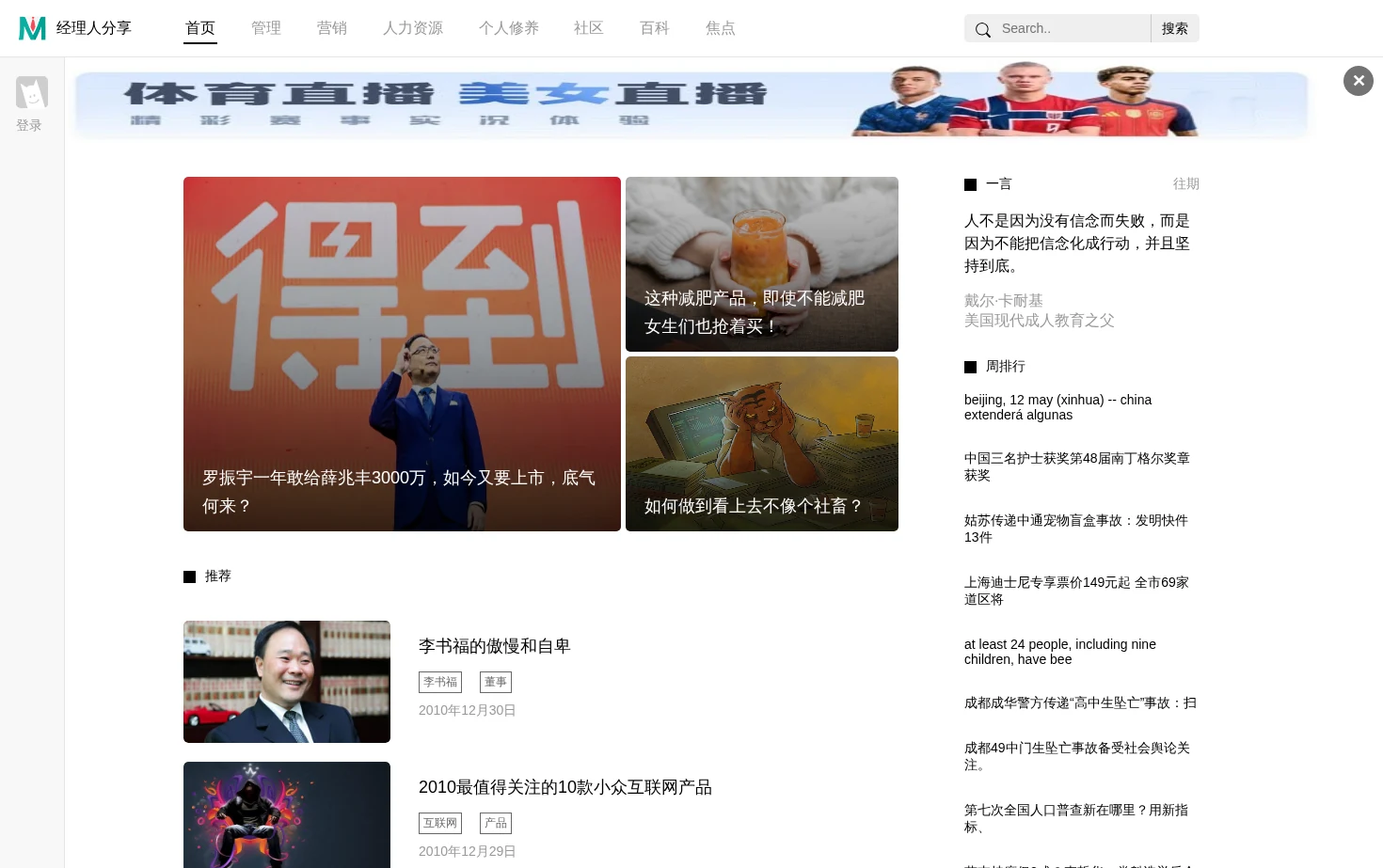
Task: Click the date 2010年12月29日
Action: click(x=468, y=851)
